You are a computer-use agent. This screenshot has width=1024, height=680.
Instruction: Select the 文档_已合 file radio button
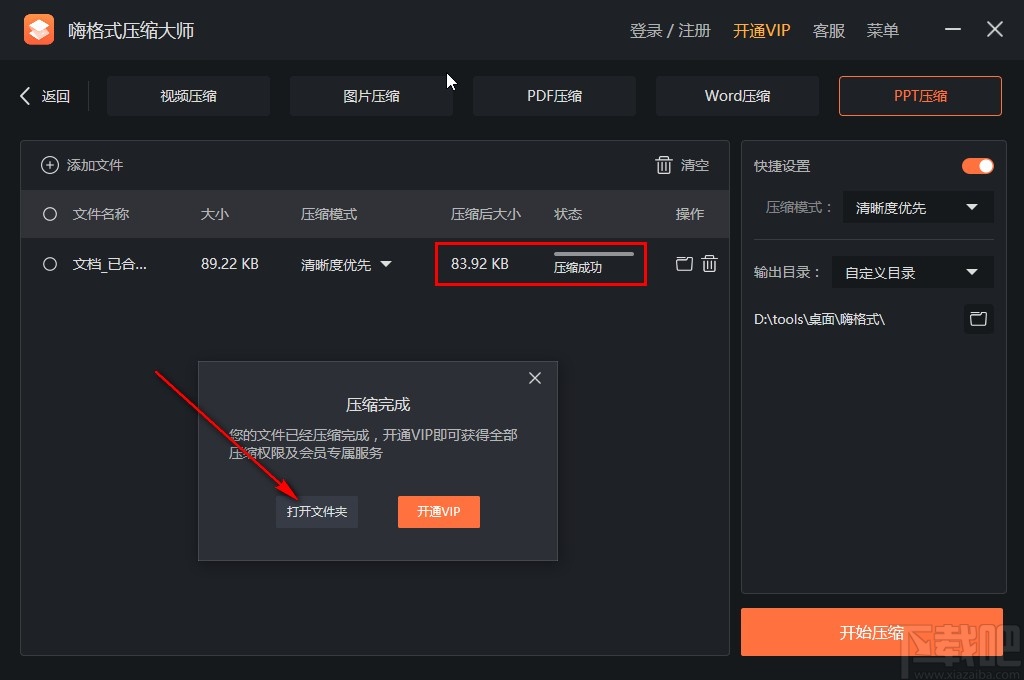[x=50, y=264]
